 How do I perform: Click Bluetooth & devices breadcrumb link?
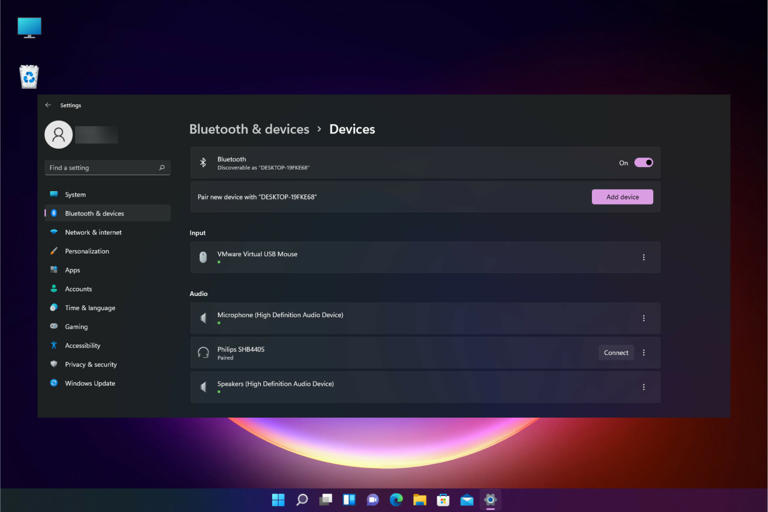(249, 129)
